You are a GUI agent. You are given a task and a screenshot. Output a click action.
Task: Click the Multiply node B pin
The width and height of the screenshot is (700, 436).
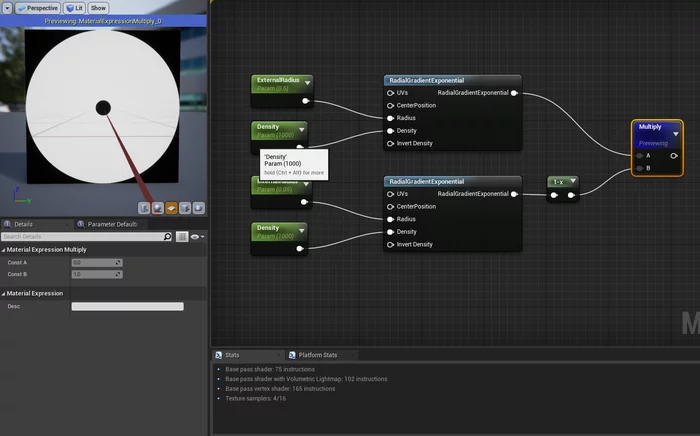[x=640, y=168]
